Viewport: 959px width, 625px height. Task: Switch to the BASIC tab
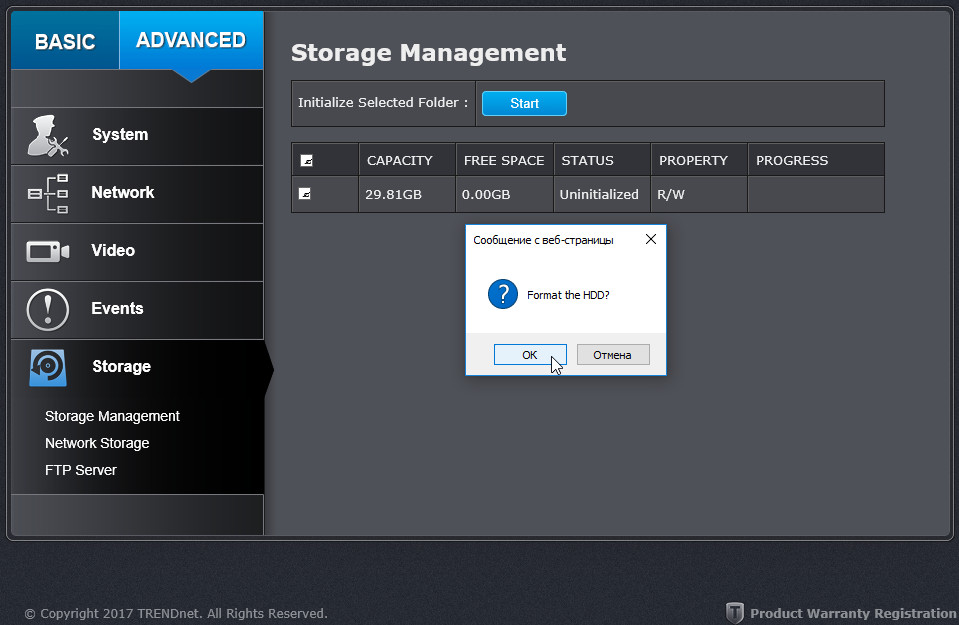click(x=65, y=41)
